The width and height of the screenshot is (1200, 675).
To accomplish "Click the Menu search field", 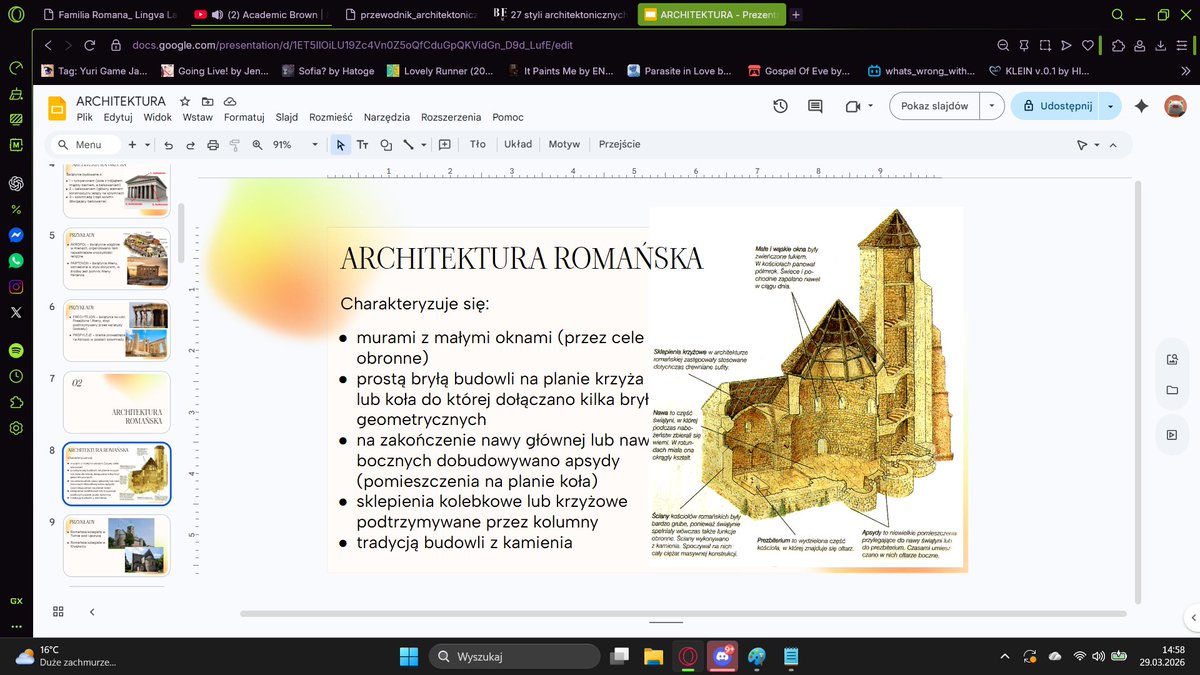I will [84, 145].
